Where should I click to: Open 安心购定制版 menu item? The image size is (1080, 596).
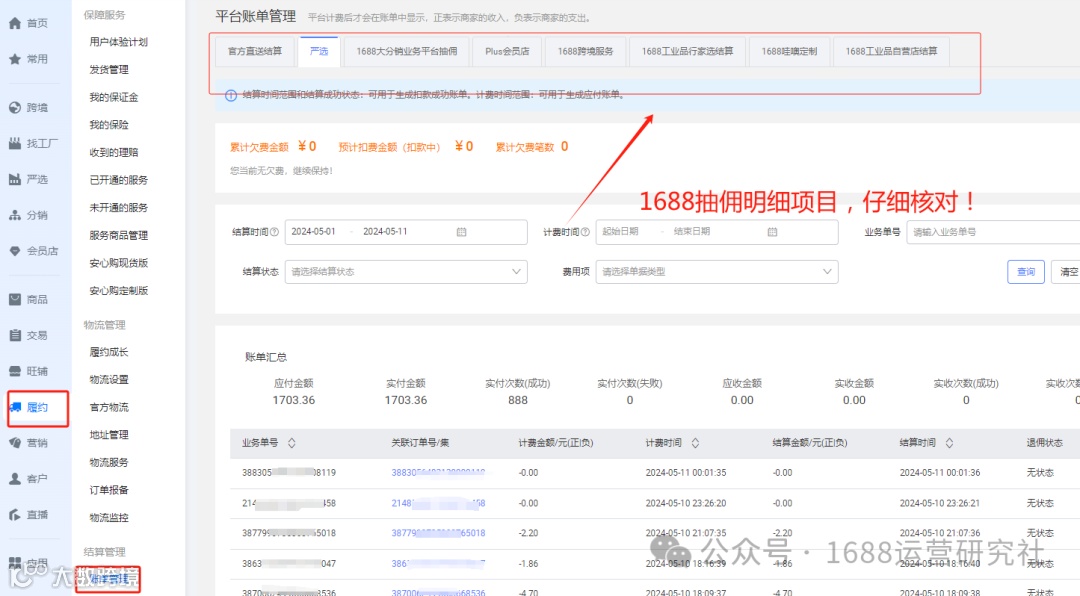tap(118, 290)
